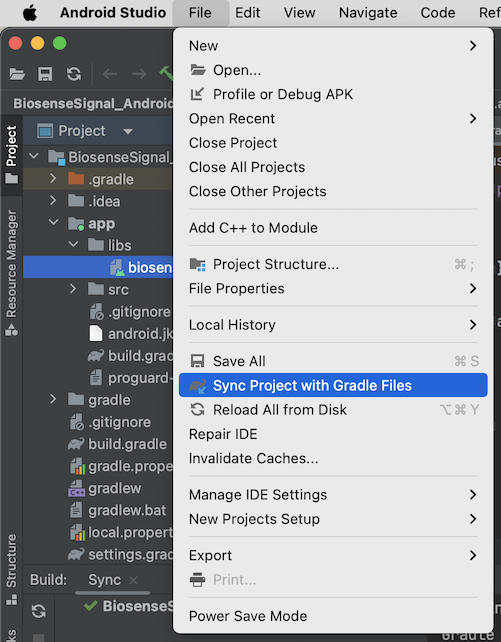Image resolution: width=501 pixels, height=642 pixels.
Task: Expand the src folder
Action: (73, 289)
